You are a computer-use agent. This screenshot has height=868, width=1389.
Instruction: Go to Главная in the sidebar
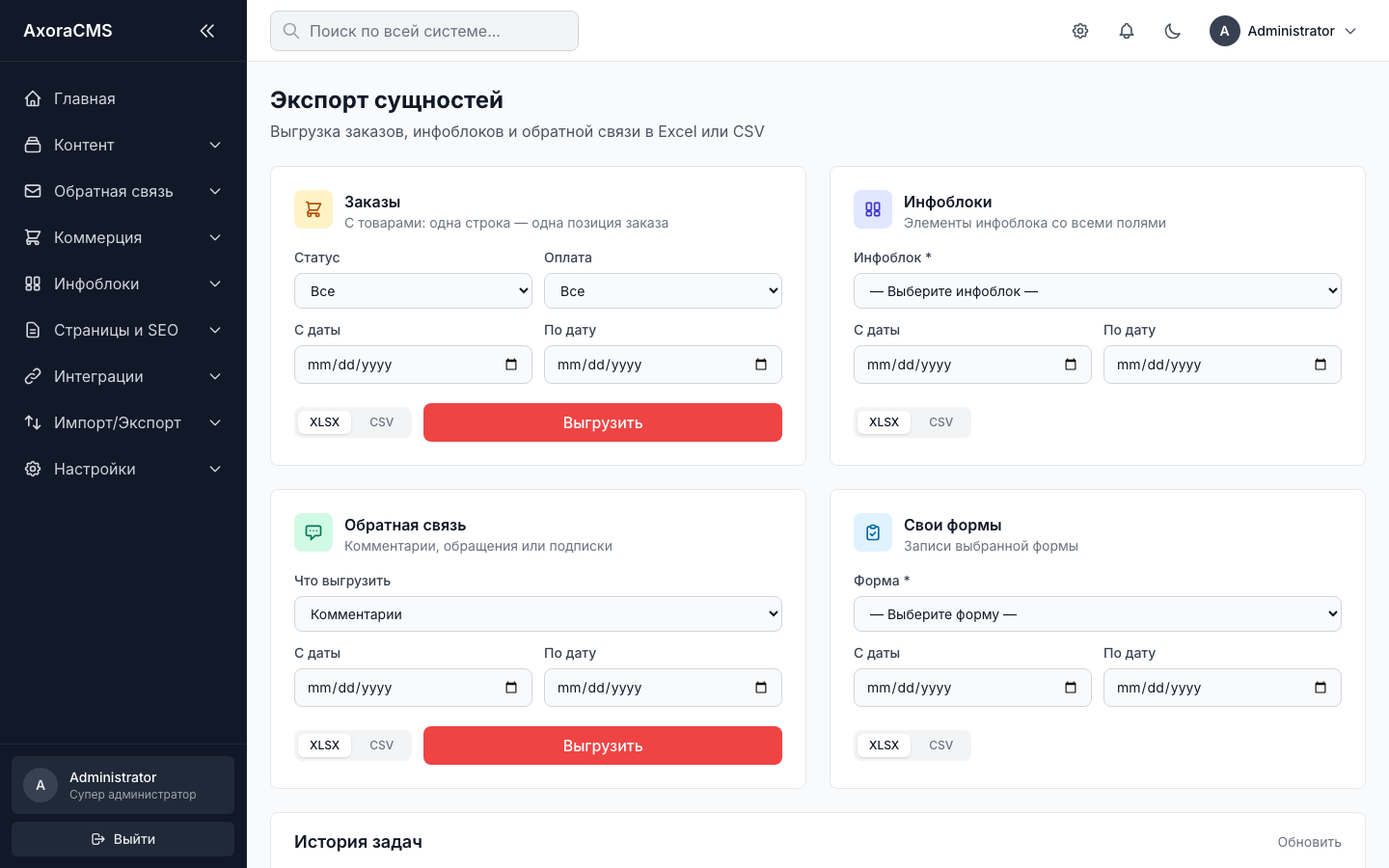point(123,98)
